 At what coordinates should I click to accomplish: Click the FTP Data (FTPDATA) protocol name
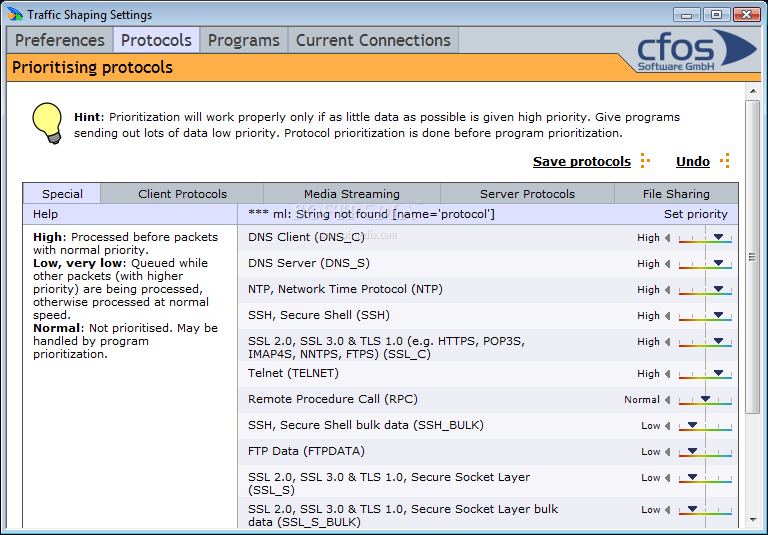[x=306, y=451]
